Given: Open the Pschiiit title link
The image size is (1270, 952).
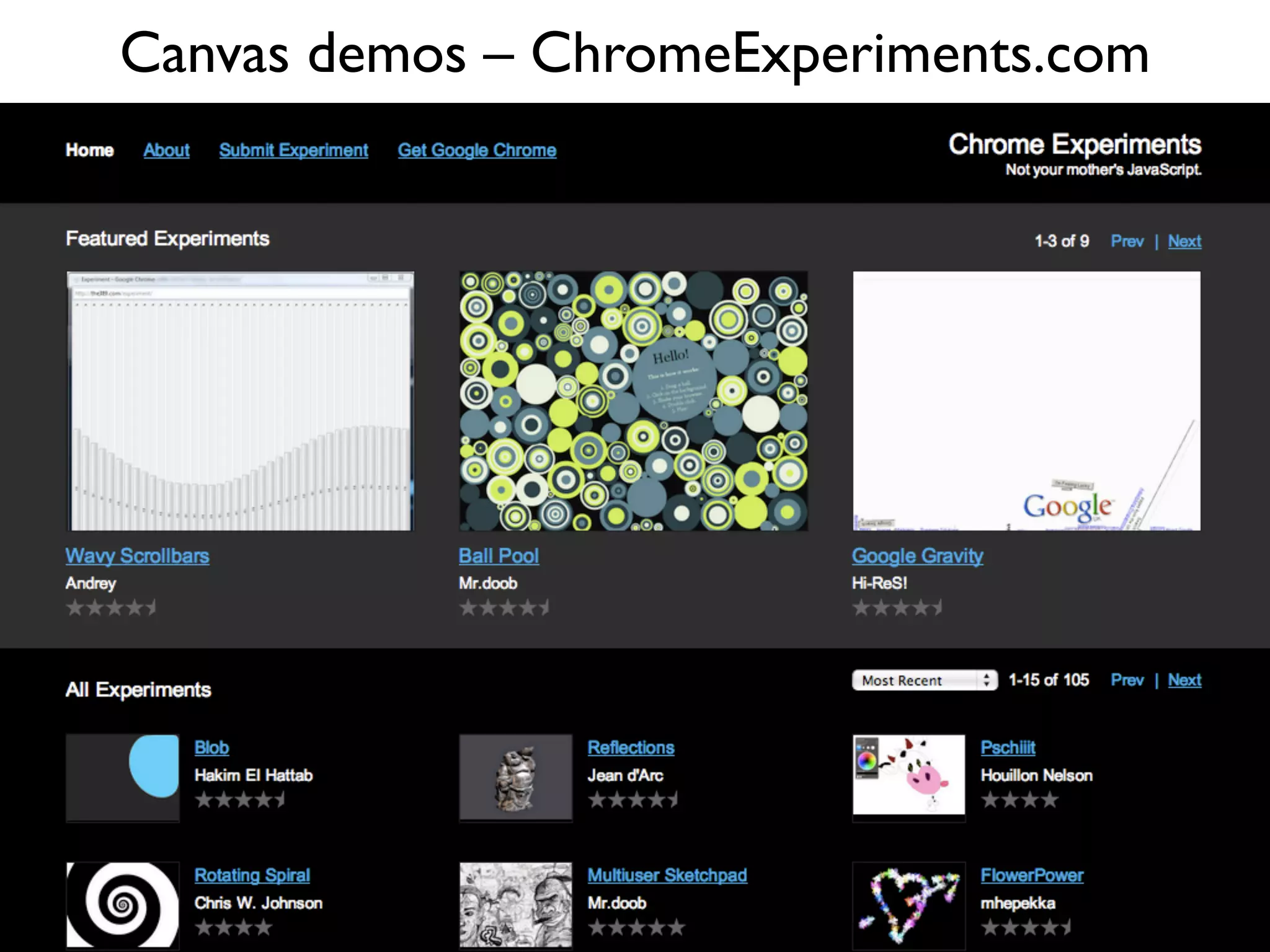Looking at the screenshot, I should [1008, 747].
